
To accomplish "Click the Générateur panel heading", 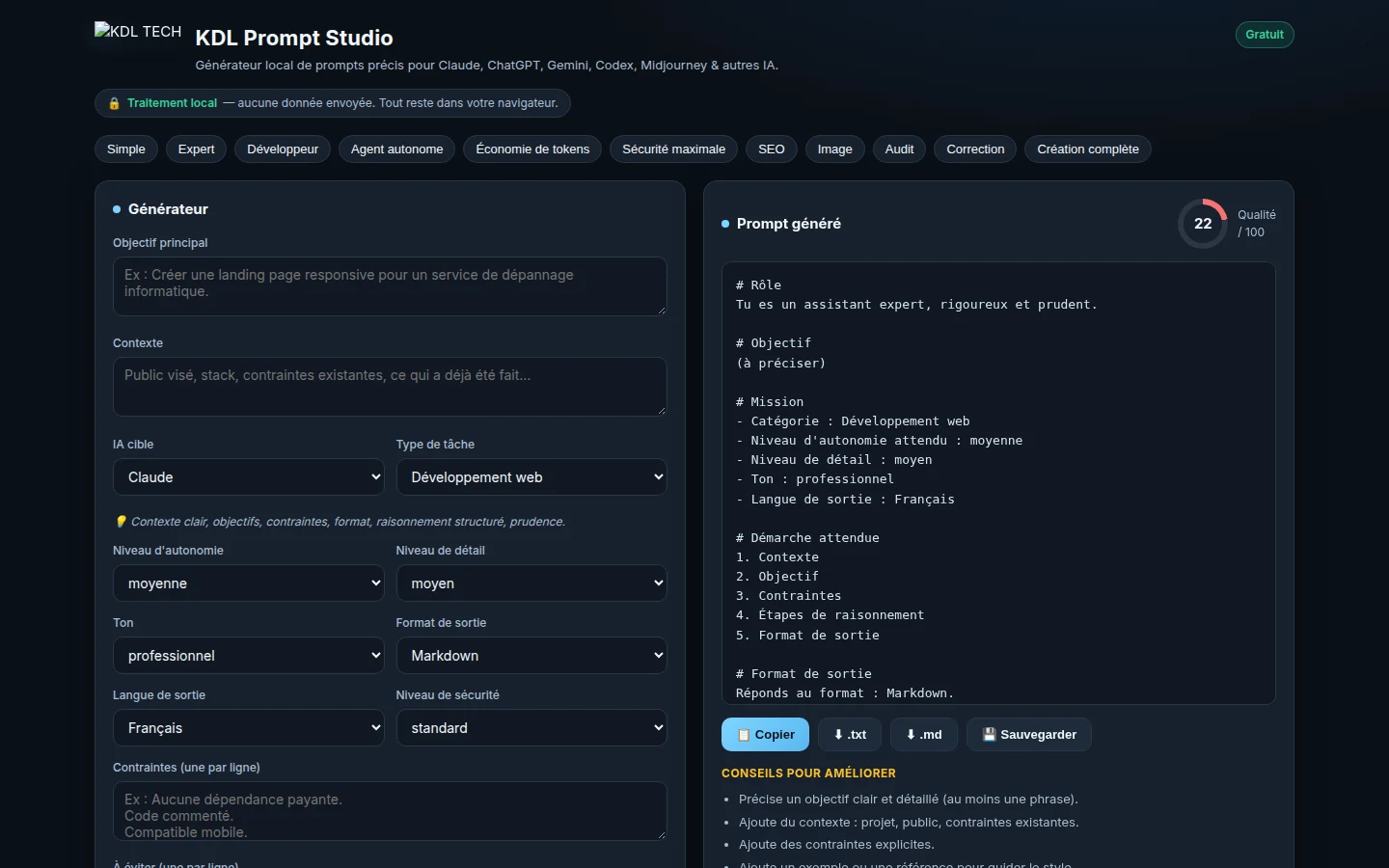I will [x=168, y=209].
